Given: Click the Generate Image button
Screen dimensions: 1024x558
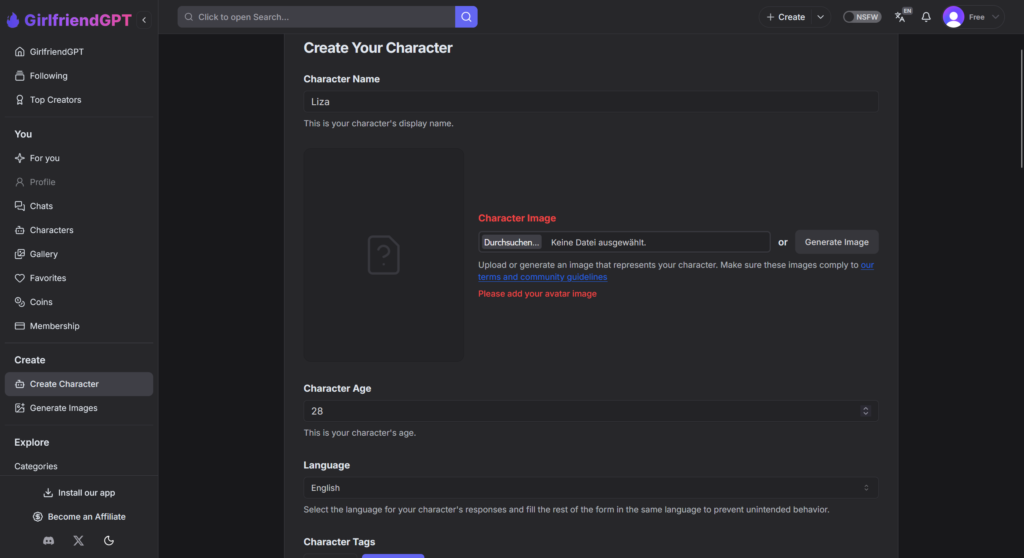Looking at the screenshot, I should [x=837, y=242].
